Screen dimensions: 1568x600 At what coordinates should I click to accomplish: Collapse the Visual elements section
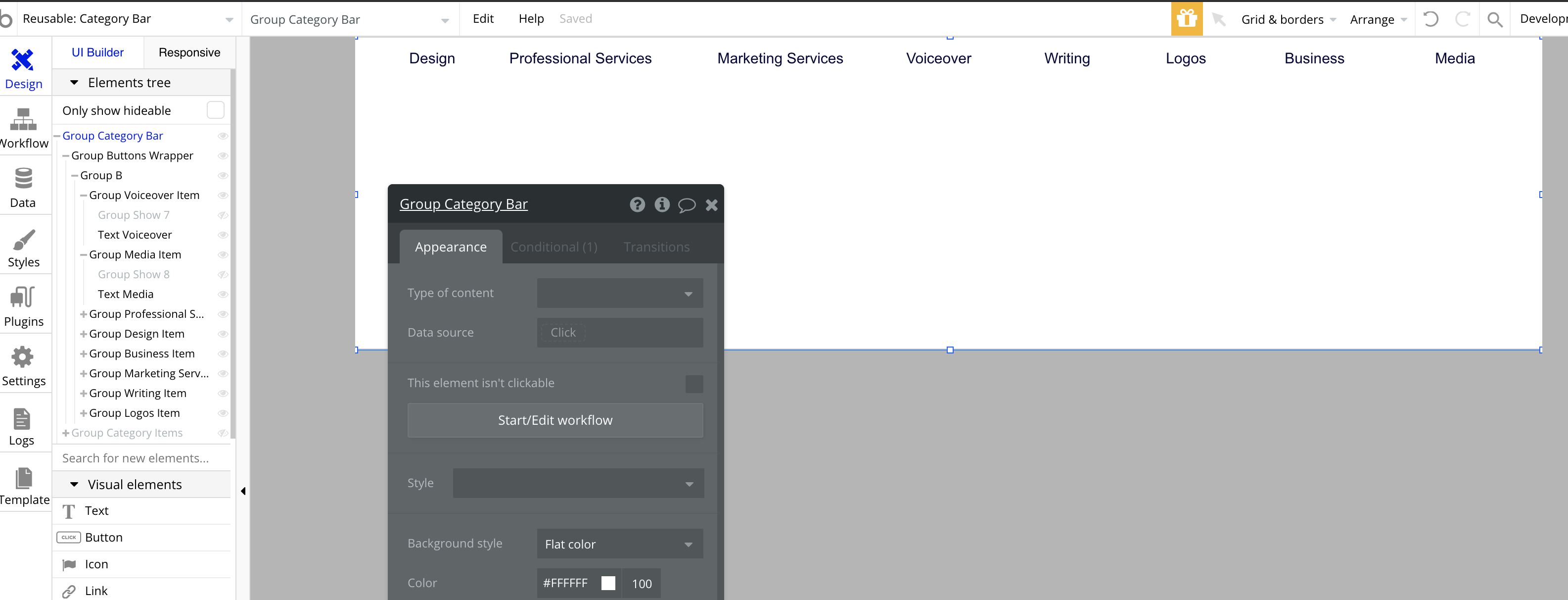pyautogui.click(x=74, y=484)
